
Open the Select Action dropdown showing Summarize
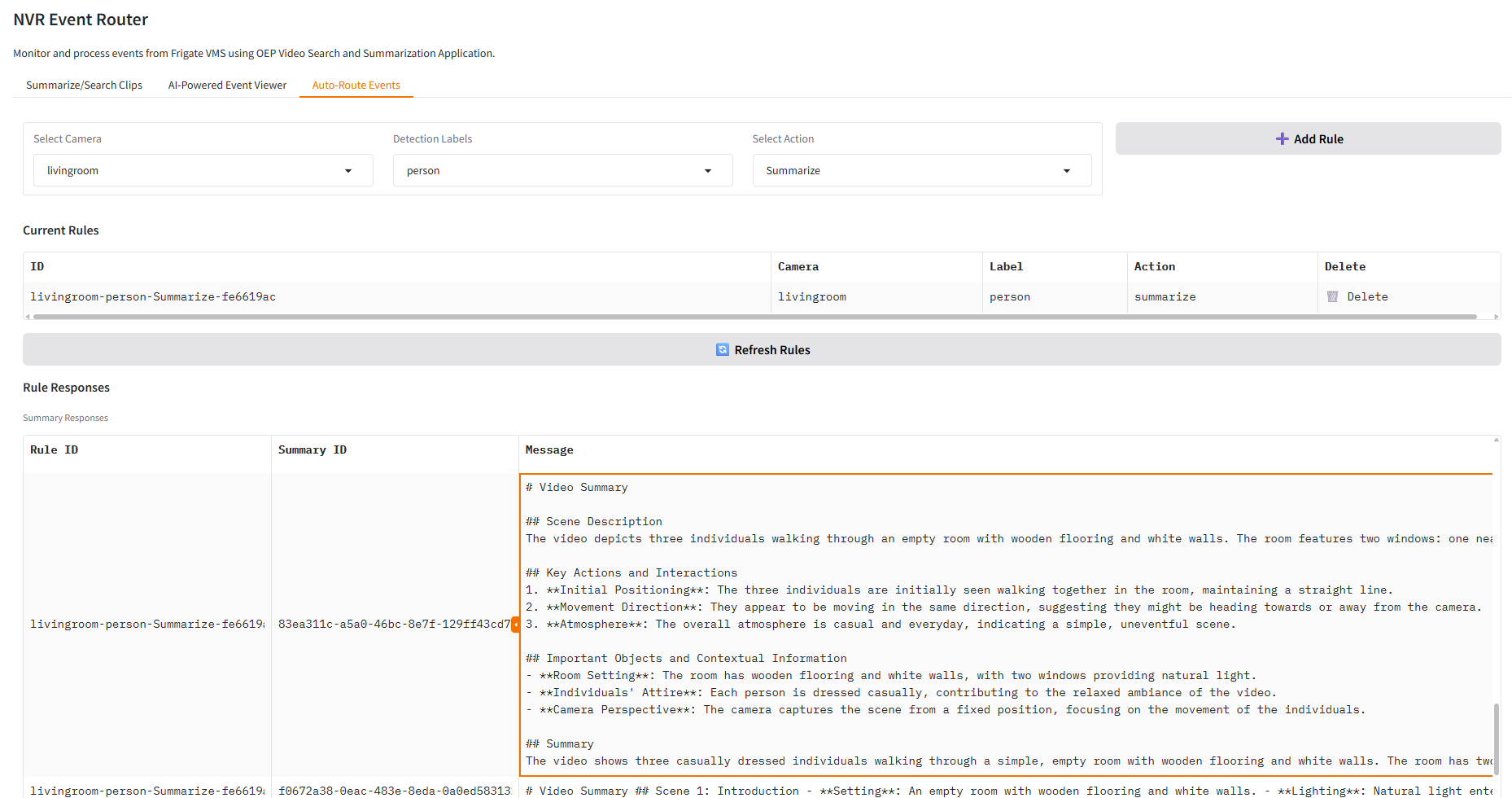pos(921,171)
